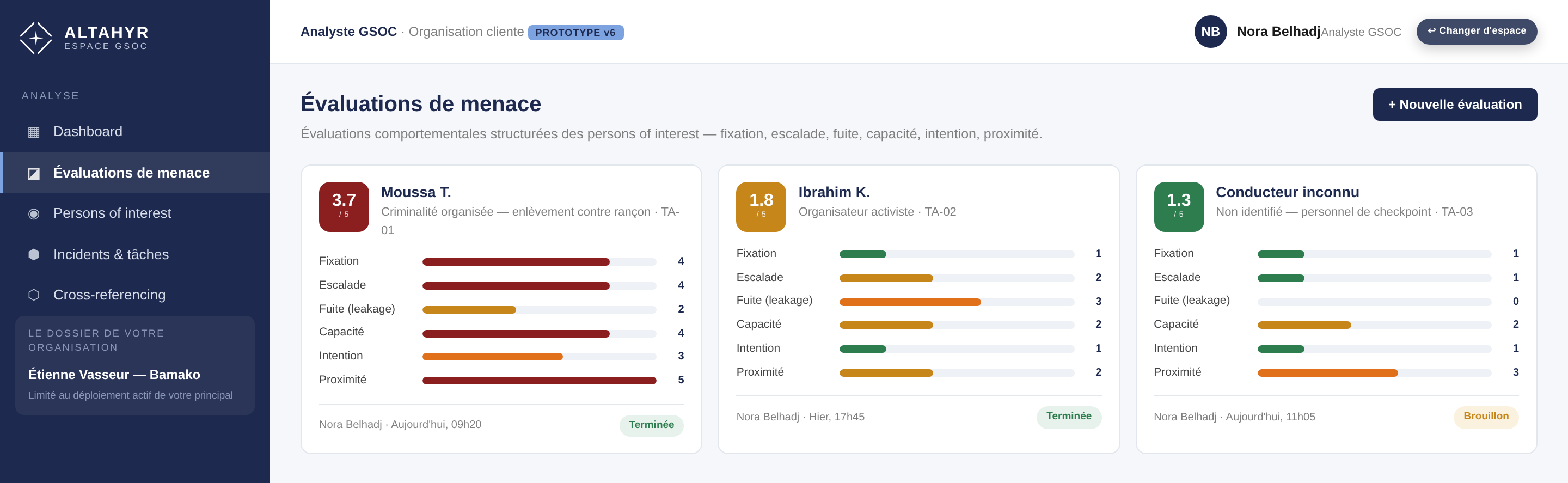Click the Dashboard grid icon
Viewport: 1568px width, 483px height.
click(x=34, y=132)
